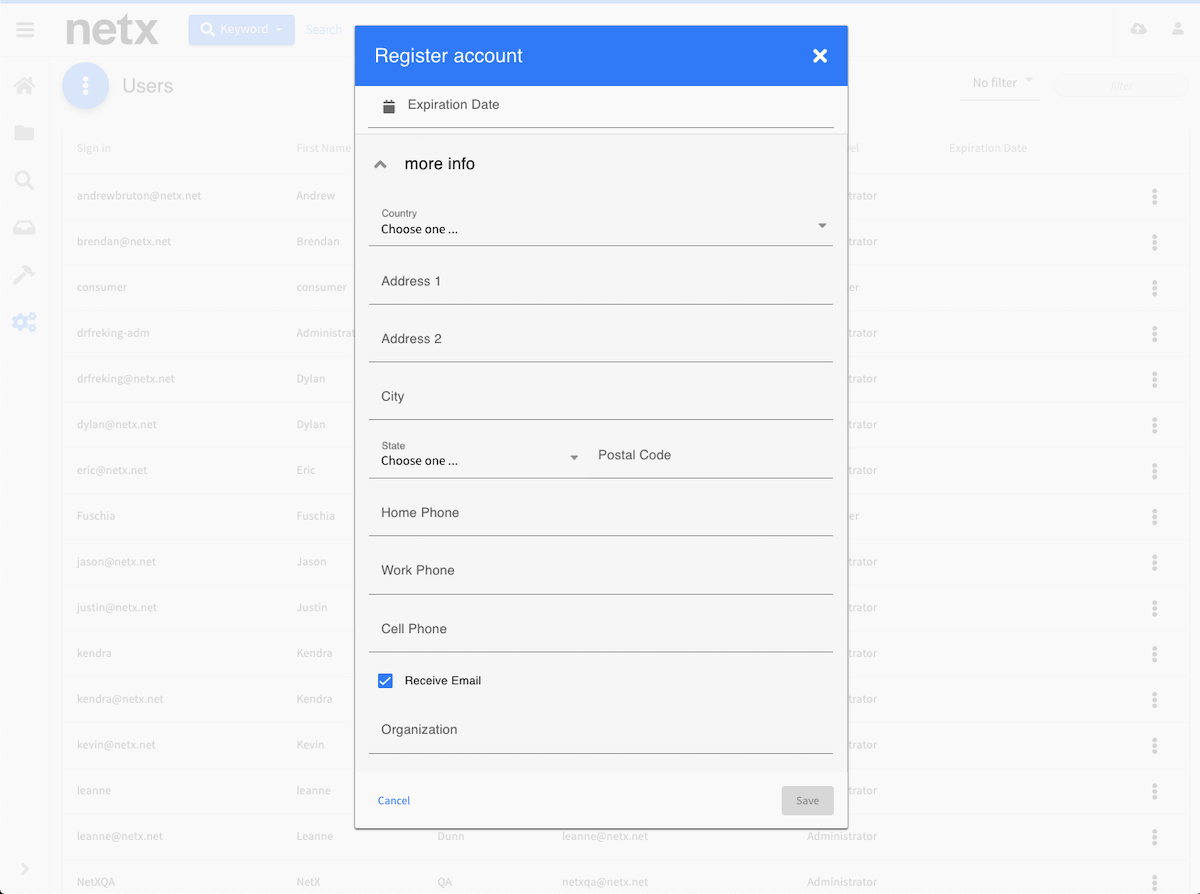1200x894 pixels.
Task: Click the netx logo
Action: coord(112,30)
